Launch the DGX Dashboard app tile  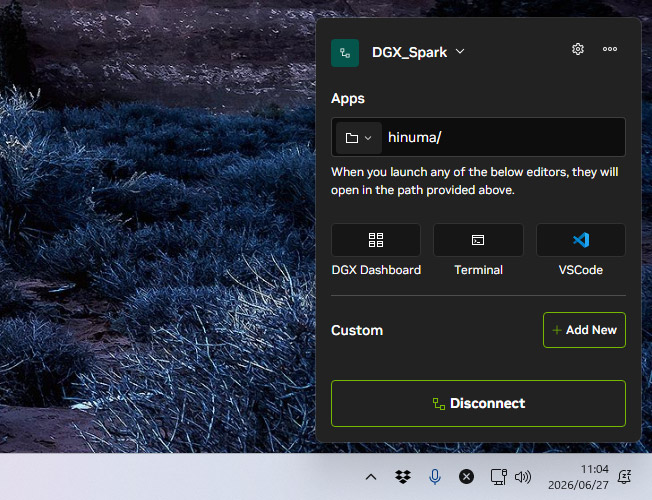pyautogui.click(x=376, y=240)
